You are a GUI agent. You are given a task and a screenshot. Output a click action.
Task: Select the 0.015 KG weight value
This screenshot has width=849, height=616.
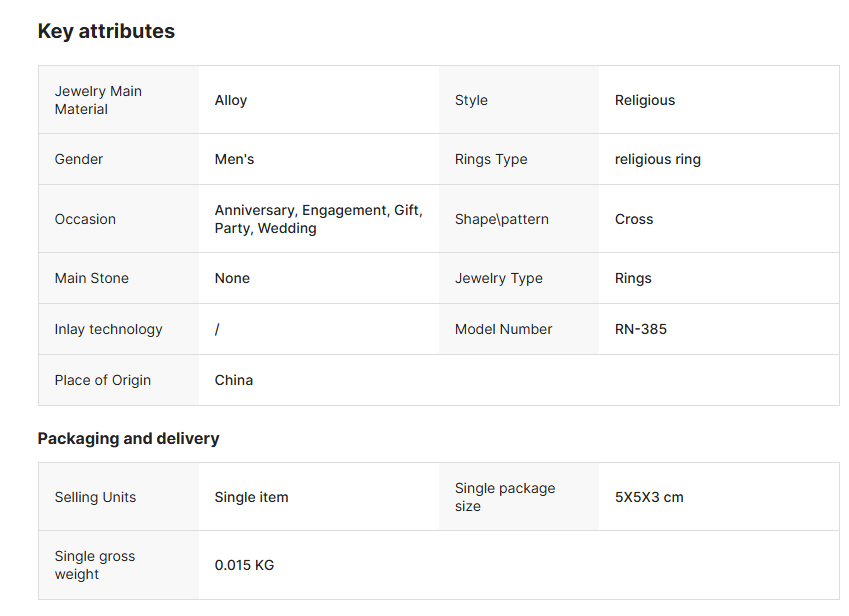pos(244,565)
